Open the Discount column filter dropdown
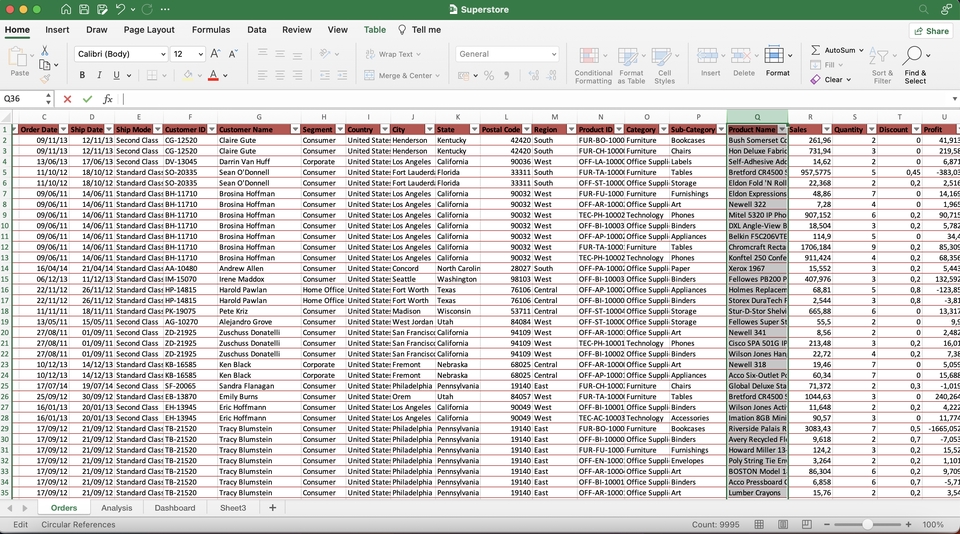 [x=916, y=129]
